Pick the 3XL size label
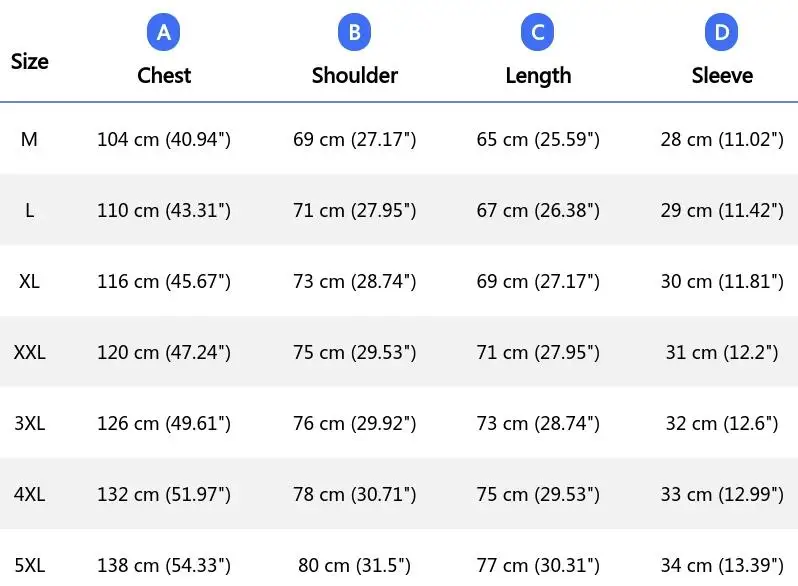The height and width of the screenshot is (586, 798). (30, 423)
